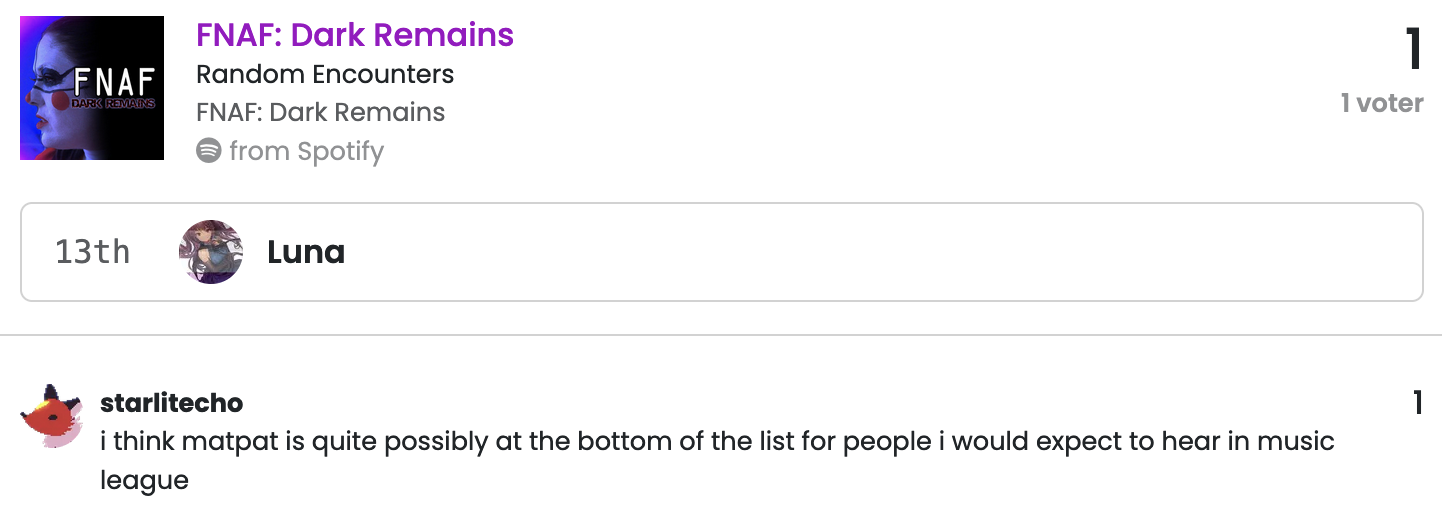Click starlitecho's fox avatar icon

click(x=51, y=416)
